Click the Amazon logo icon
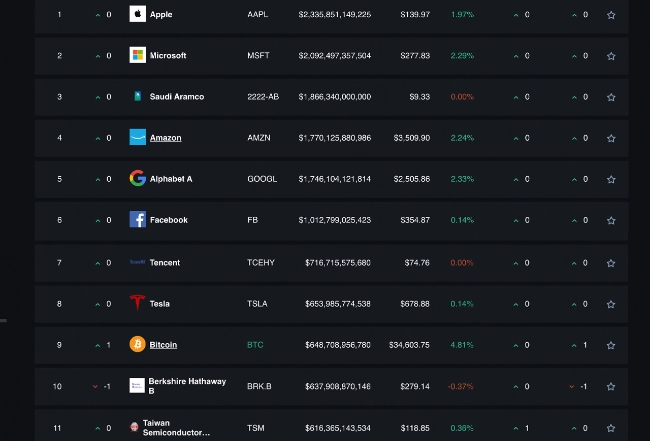This screenshot has width=650, height=441. coord(137,138)
